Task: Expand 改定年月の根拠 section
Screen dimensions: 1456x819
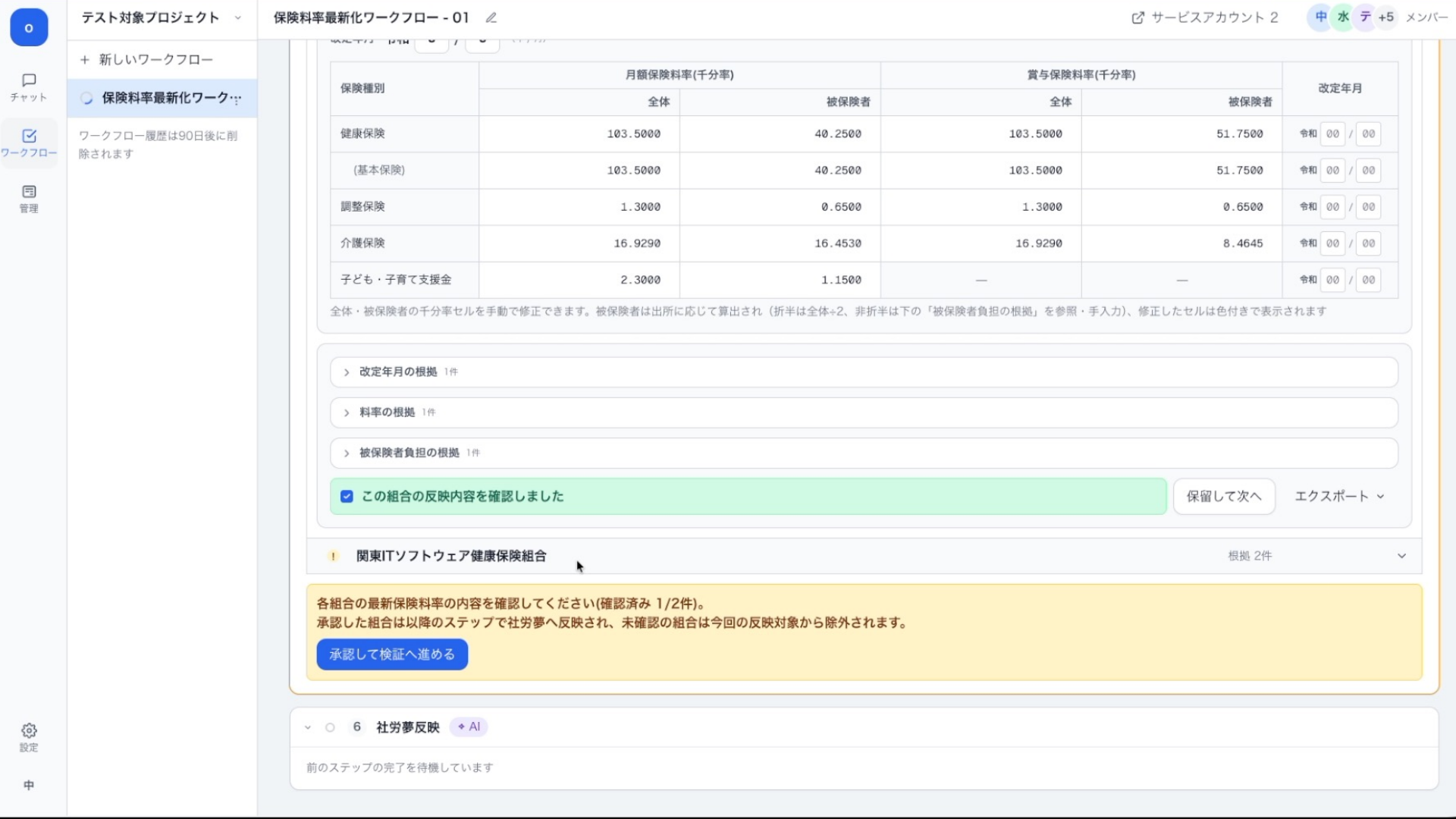Action: point(864,372)
